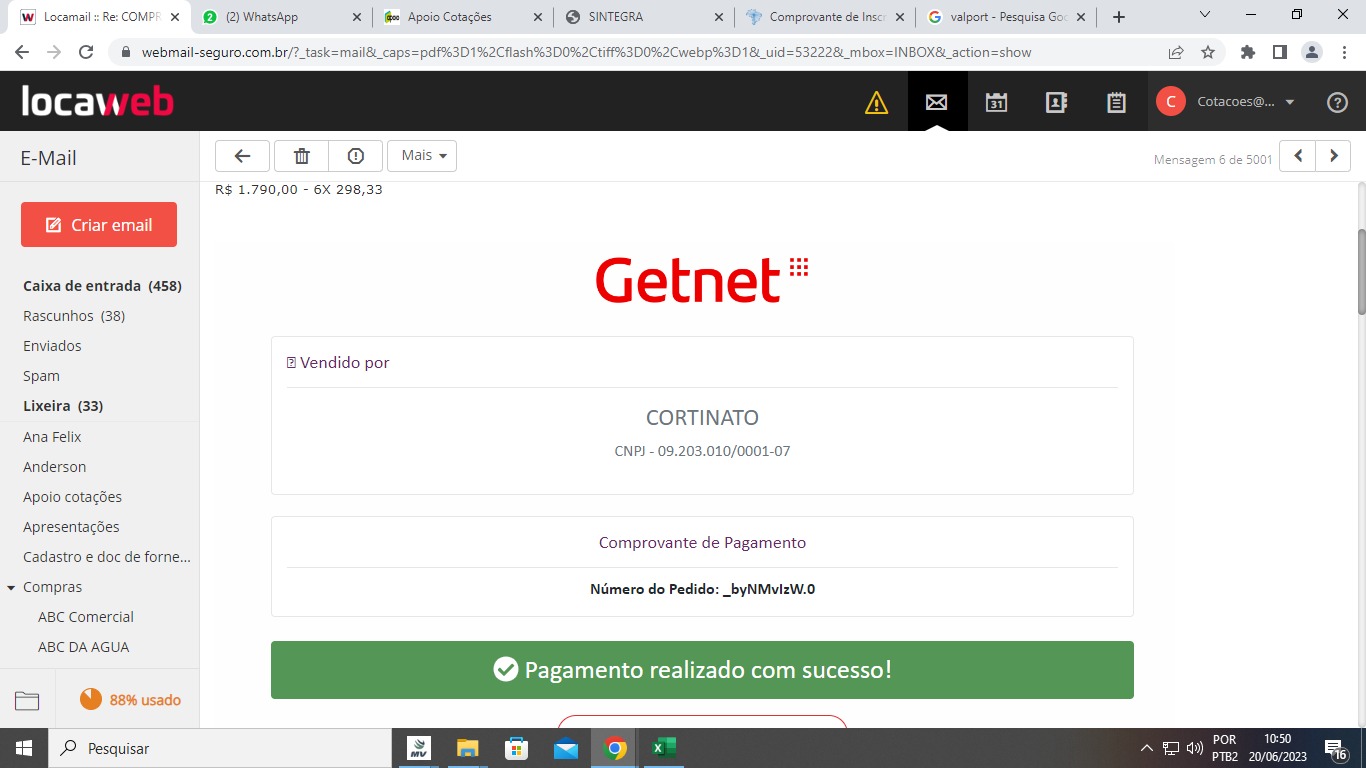Click the CNPJ - 09.203.010/0001-07 text
Viewport: 1366px width, 768px height.
coord(702,451)
